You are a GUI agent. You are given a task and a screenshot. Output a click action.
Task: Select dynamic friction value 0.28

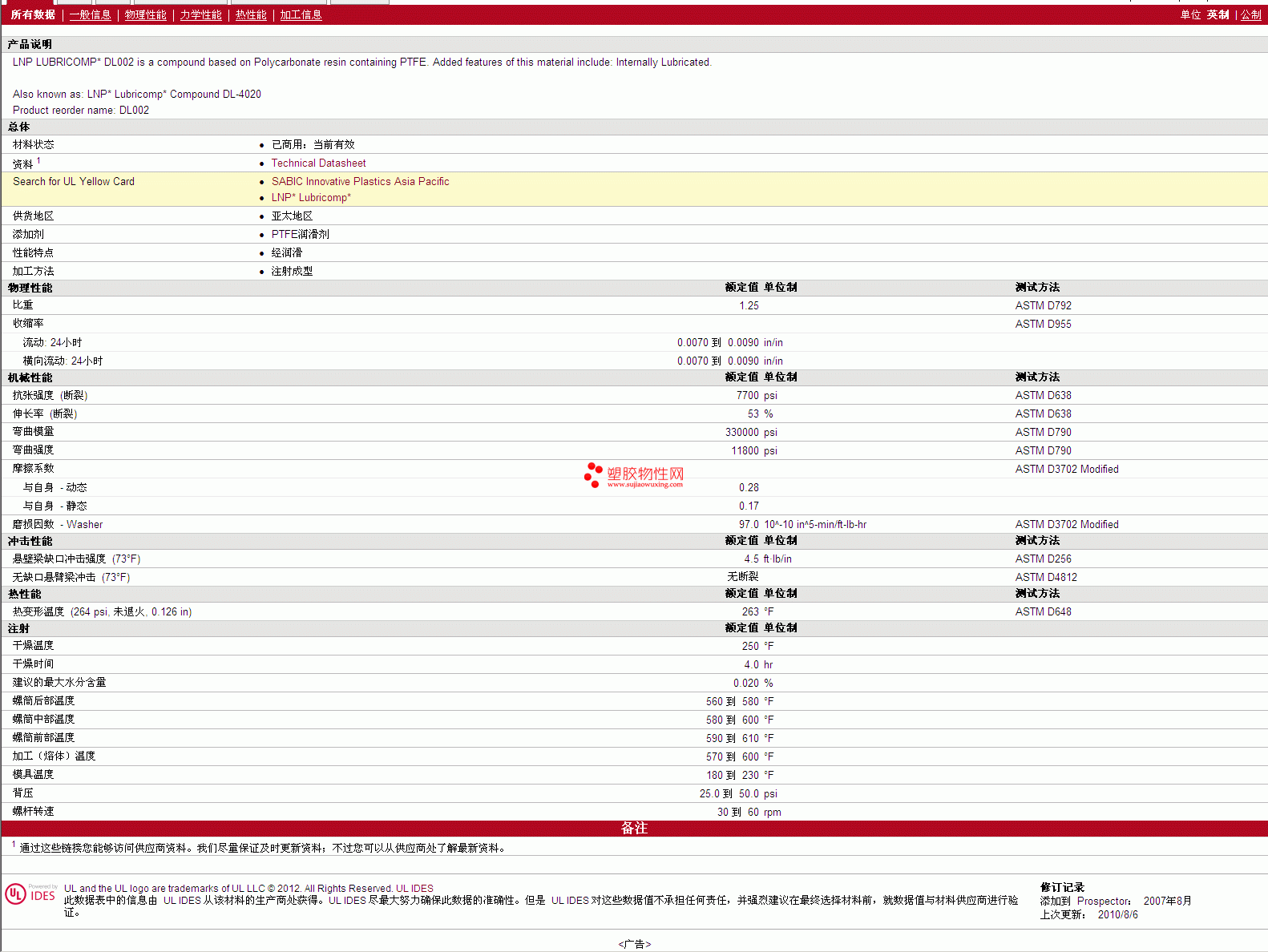click(749, 487)
